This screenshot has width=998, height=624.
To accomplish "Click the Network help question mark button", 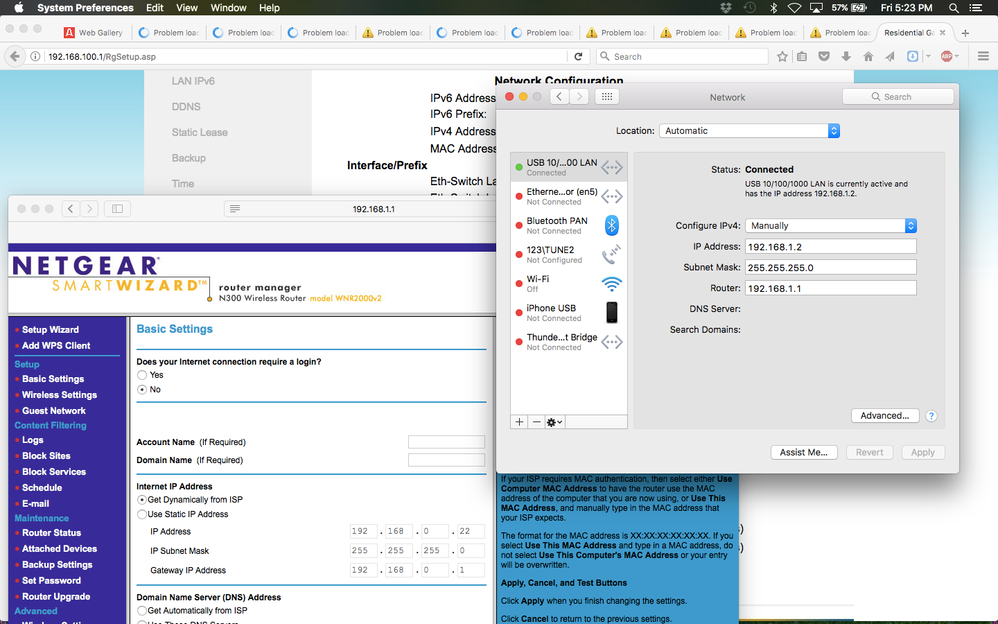I will [x=931, y=416].
